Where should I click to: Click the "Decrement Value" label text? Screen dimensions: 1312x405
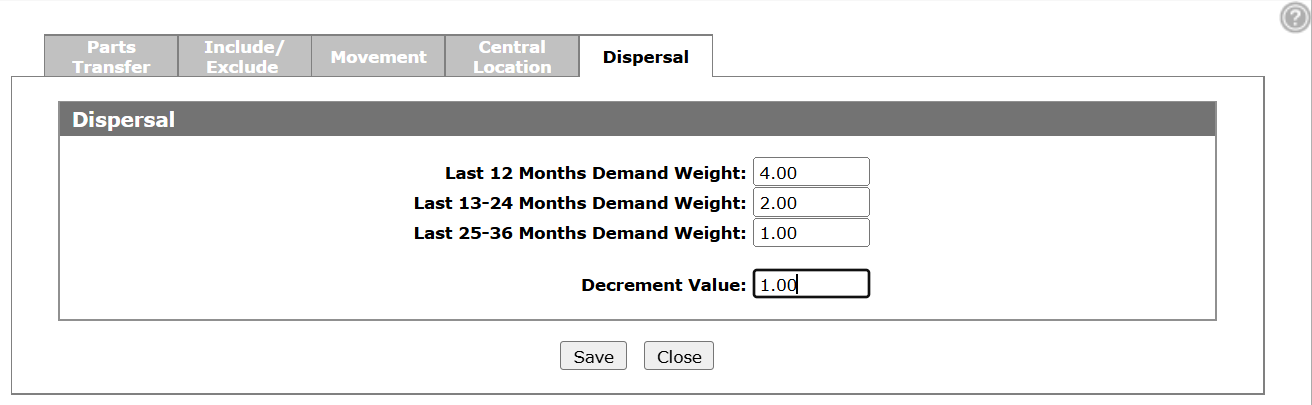(x=663, y=285)
